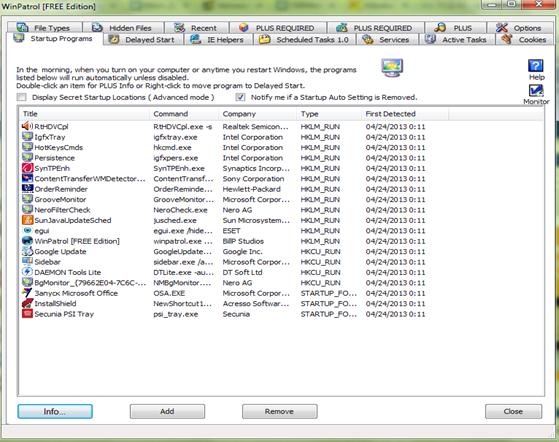Screen dimensions: 559x442
Task: Select the RtHDVCpl speaker icon
Action: tap(27, 126)
